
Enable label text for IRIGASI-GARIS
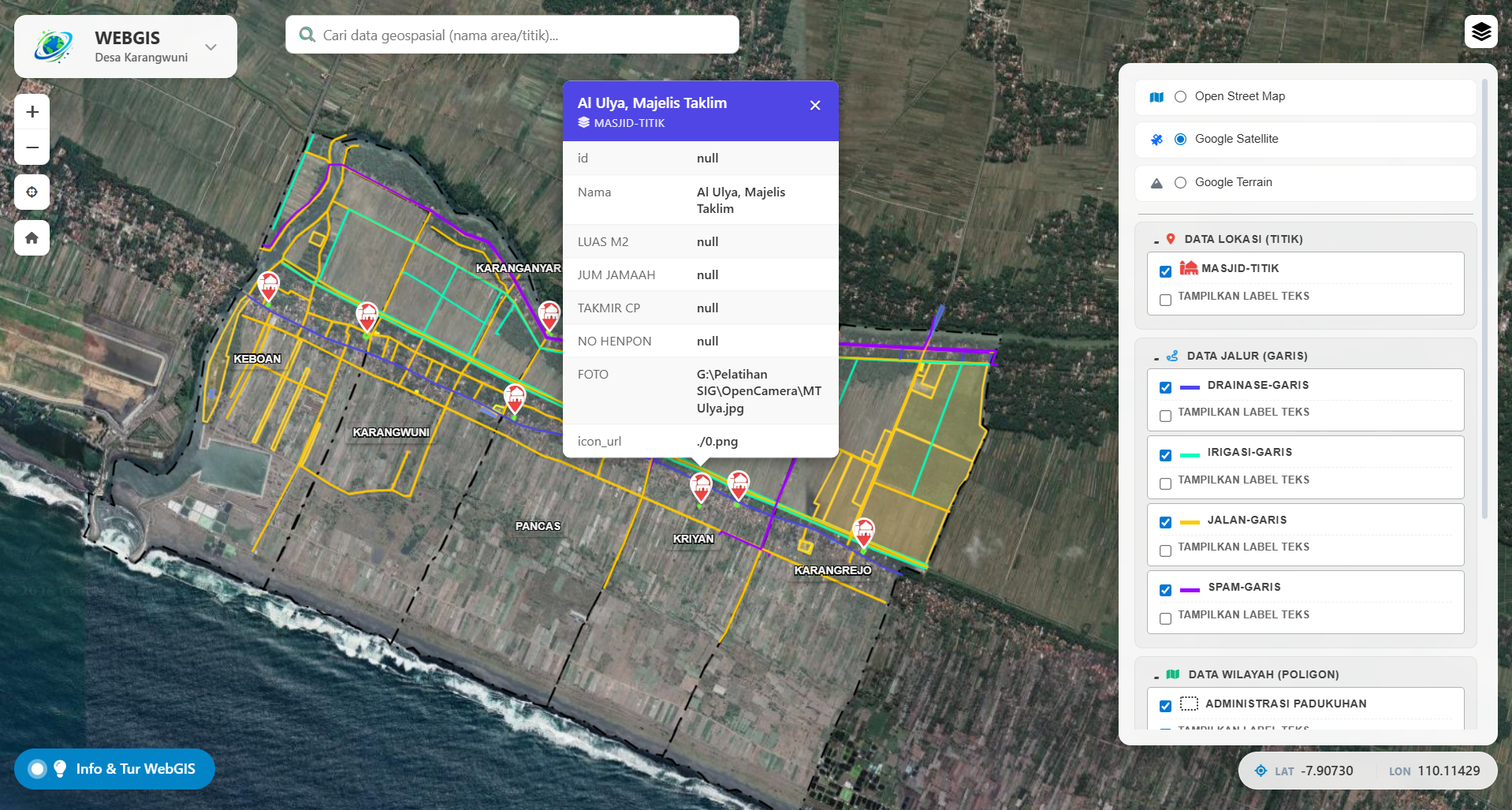[1165, 483]
